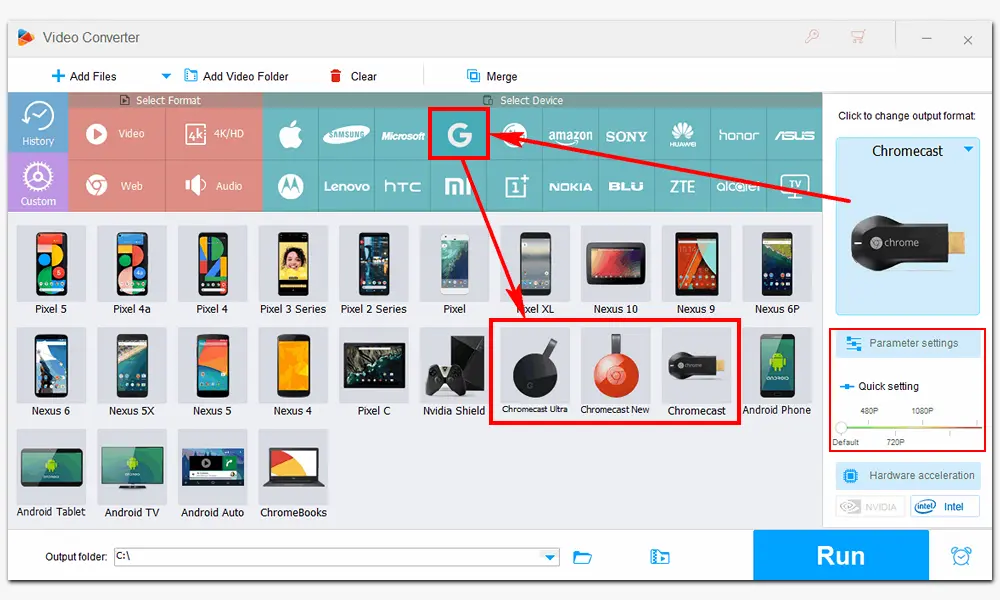Click the Google brand icon

[459, 135]
